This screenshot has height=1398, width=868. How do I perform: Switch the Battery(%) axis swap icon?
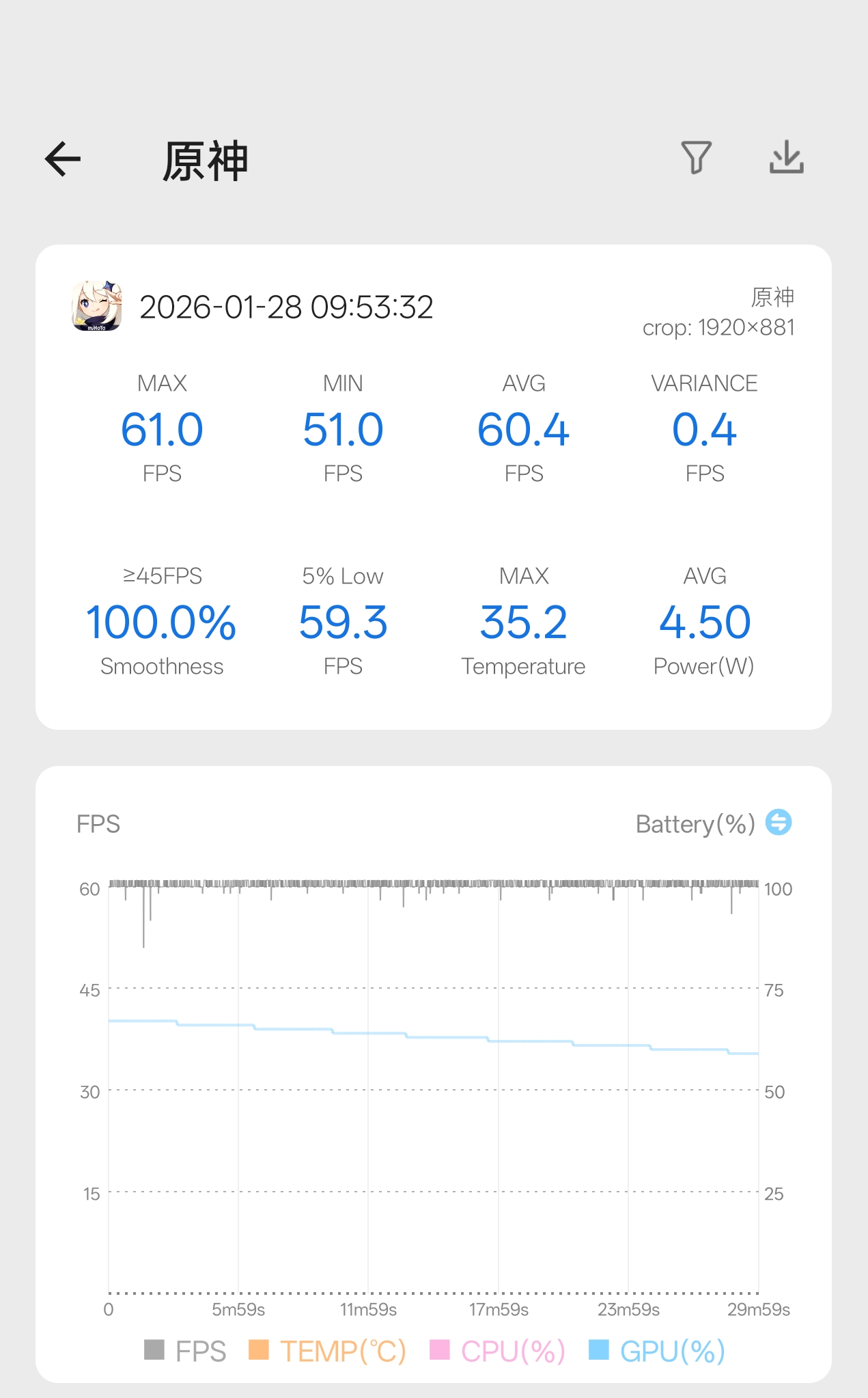[x=778, y=823]
